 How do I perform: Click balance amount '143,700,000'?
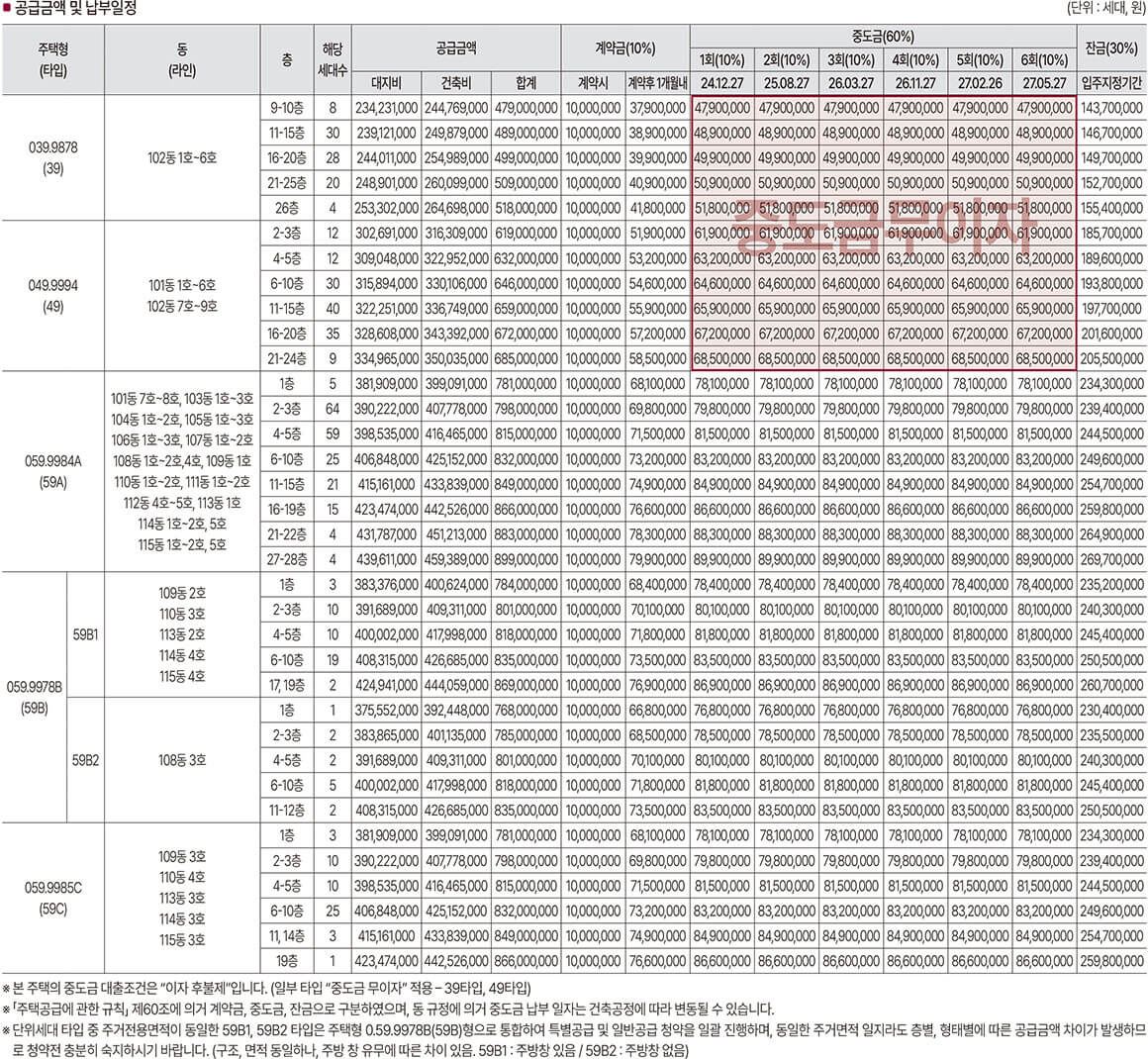point(1111,108)
